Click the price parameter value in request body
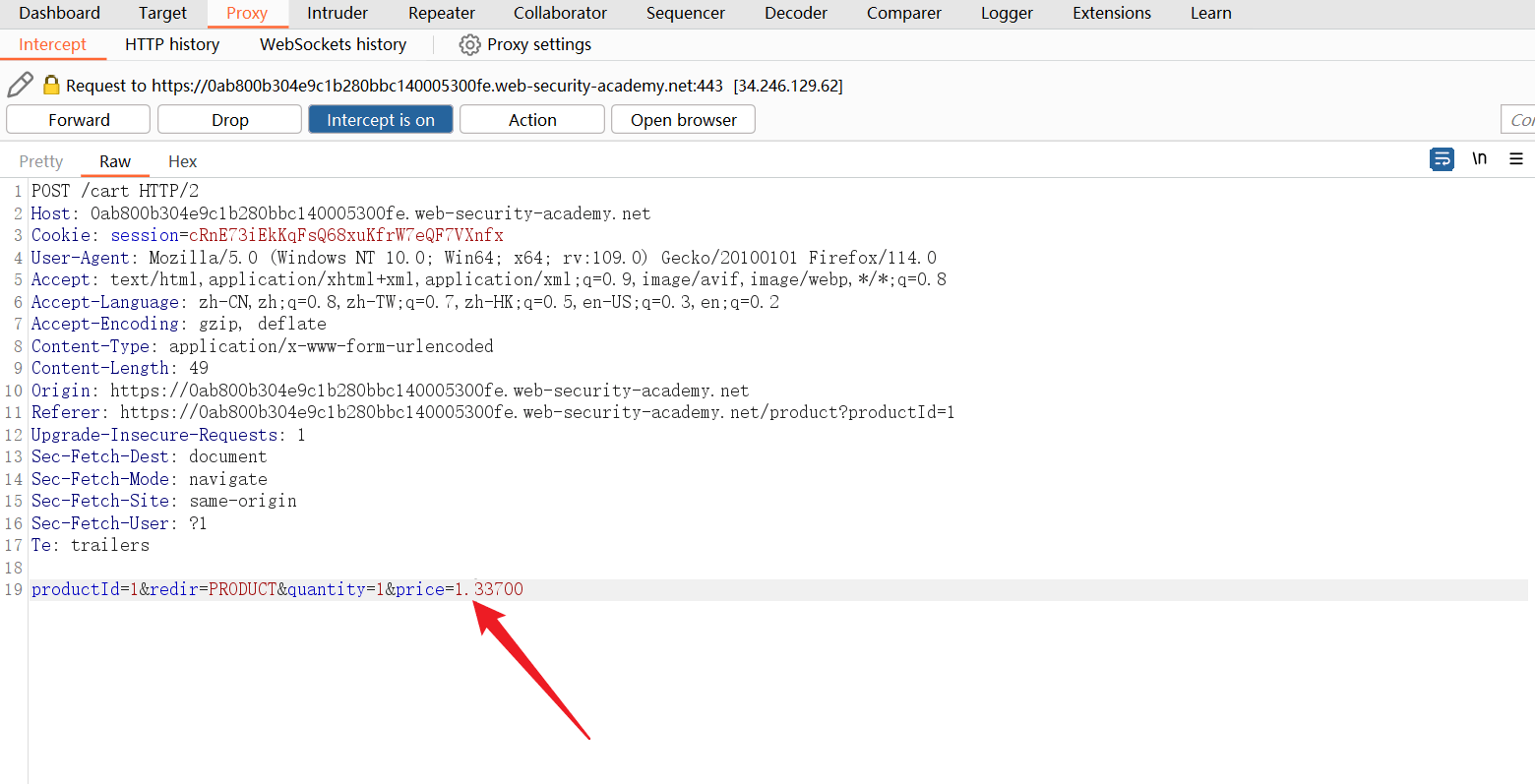 (x=489, y=590)
